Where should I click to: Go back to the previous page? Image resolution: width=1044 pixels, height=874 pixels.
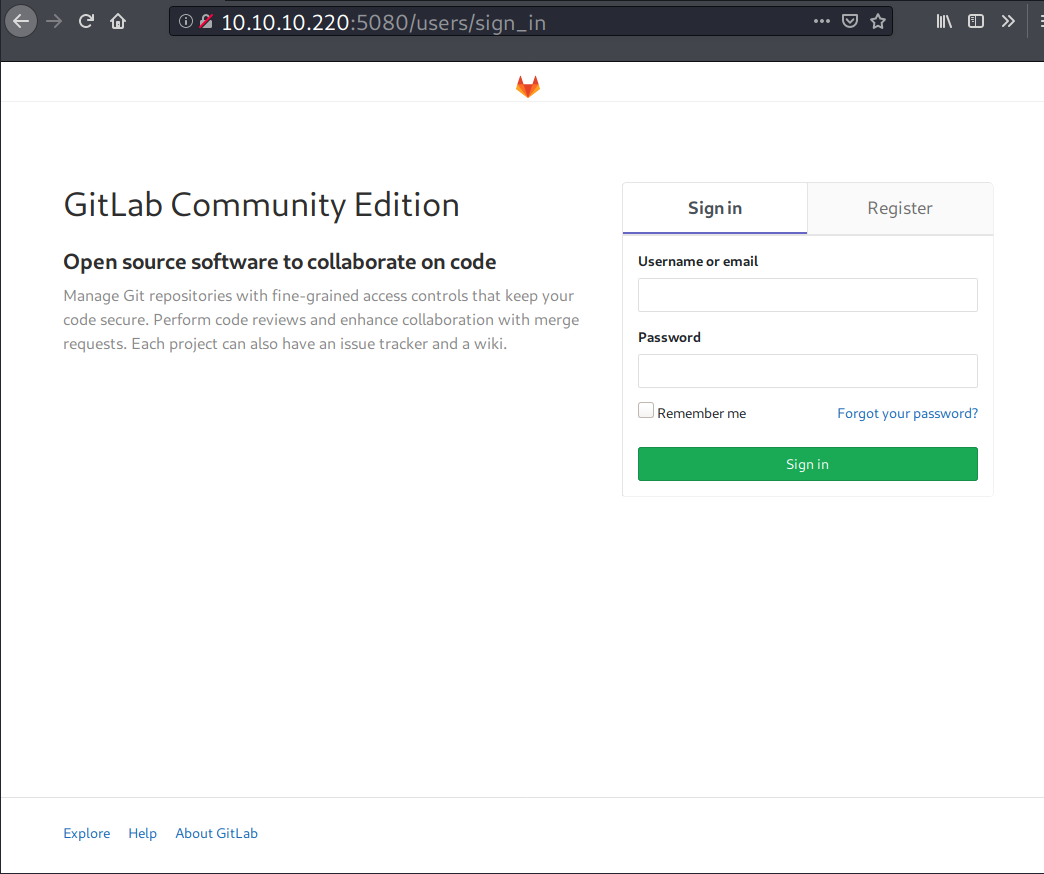tap(21, 21)
